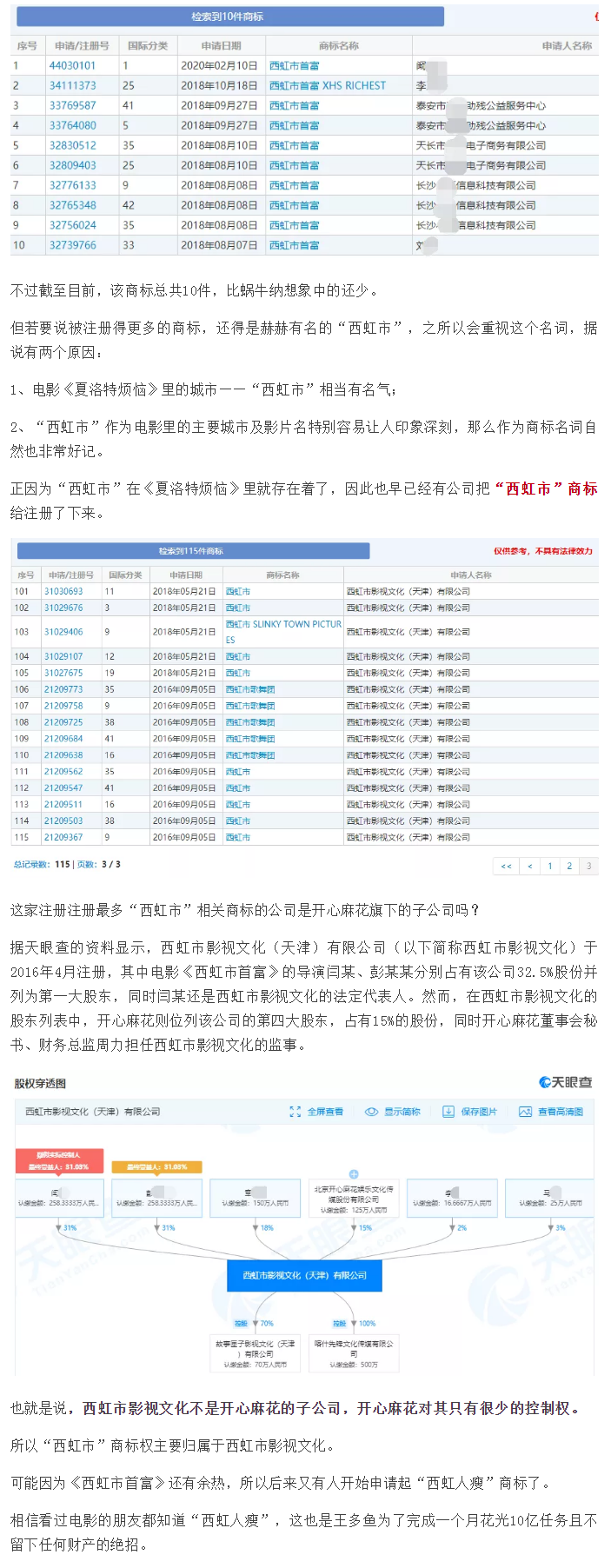Open registration number 21209547
Viewport: 611px width, 1568px height.
click(x=63, y=787)
